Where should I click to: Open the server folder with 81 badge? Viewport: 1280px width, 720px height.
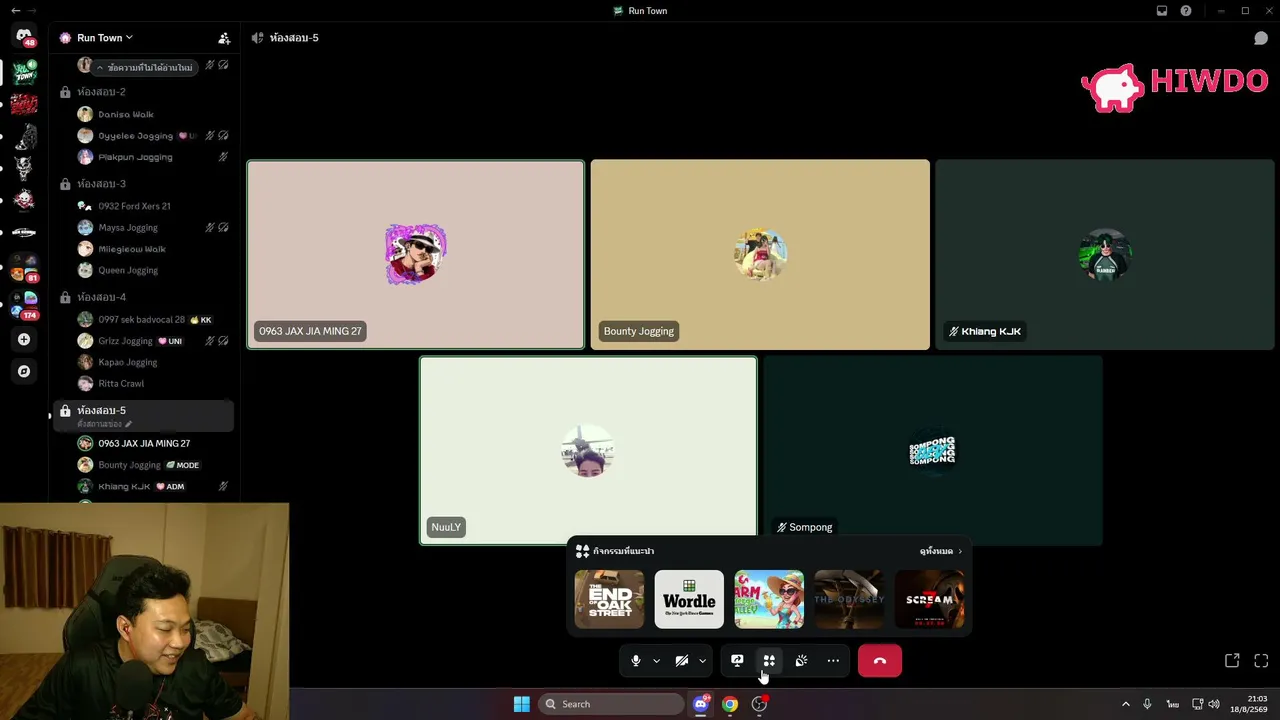click(24, 268)
